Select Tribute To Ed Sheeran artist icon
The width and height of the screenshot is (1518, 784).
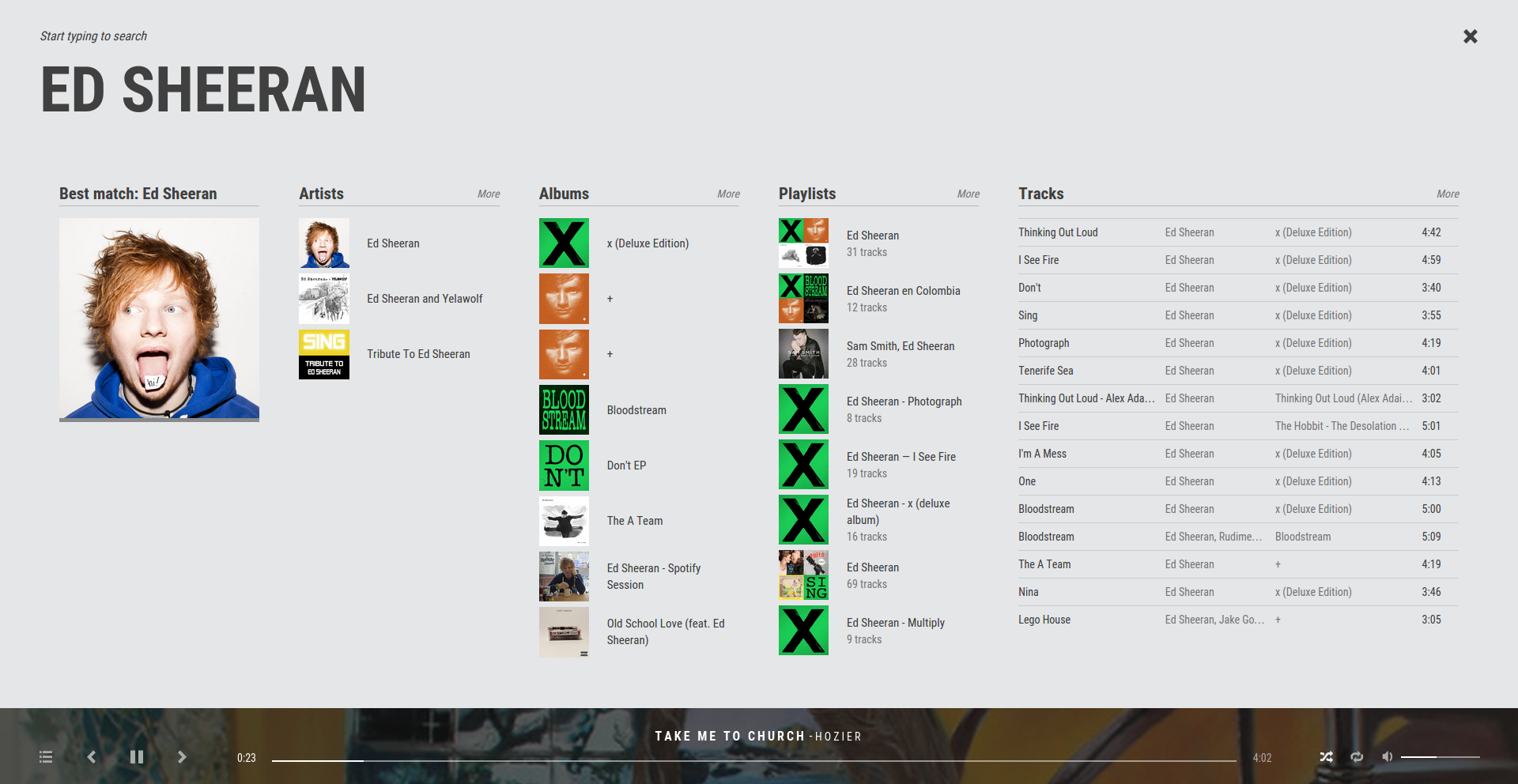click(324, 354)
